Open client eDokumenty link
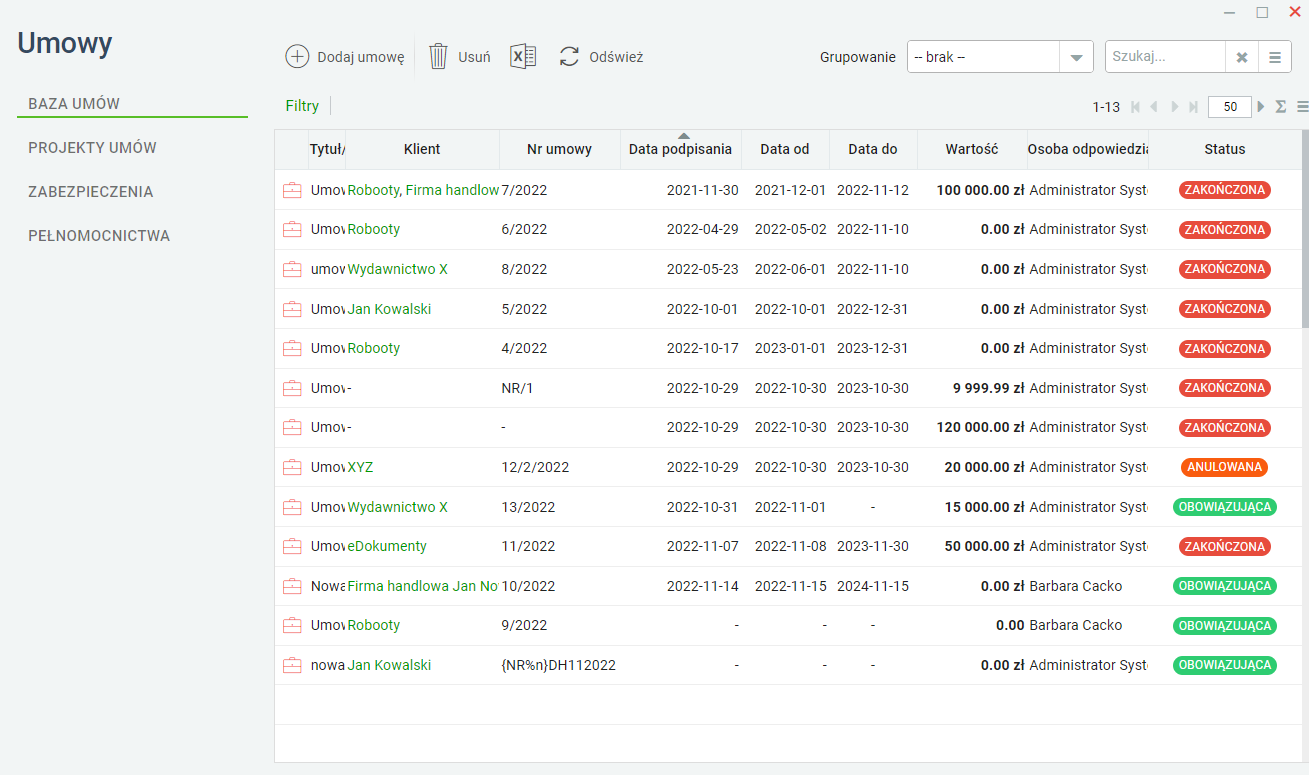1309x775 pixels. [x=387, y=546]
